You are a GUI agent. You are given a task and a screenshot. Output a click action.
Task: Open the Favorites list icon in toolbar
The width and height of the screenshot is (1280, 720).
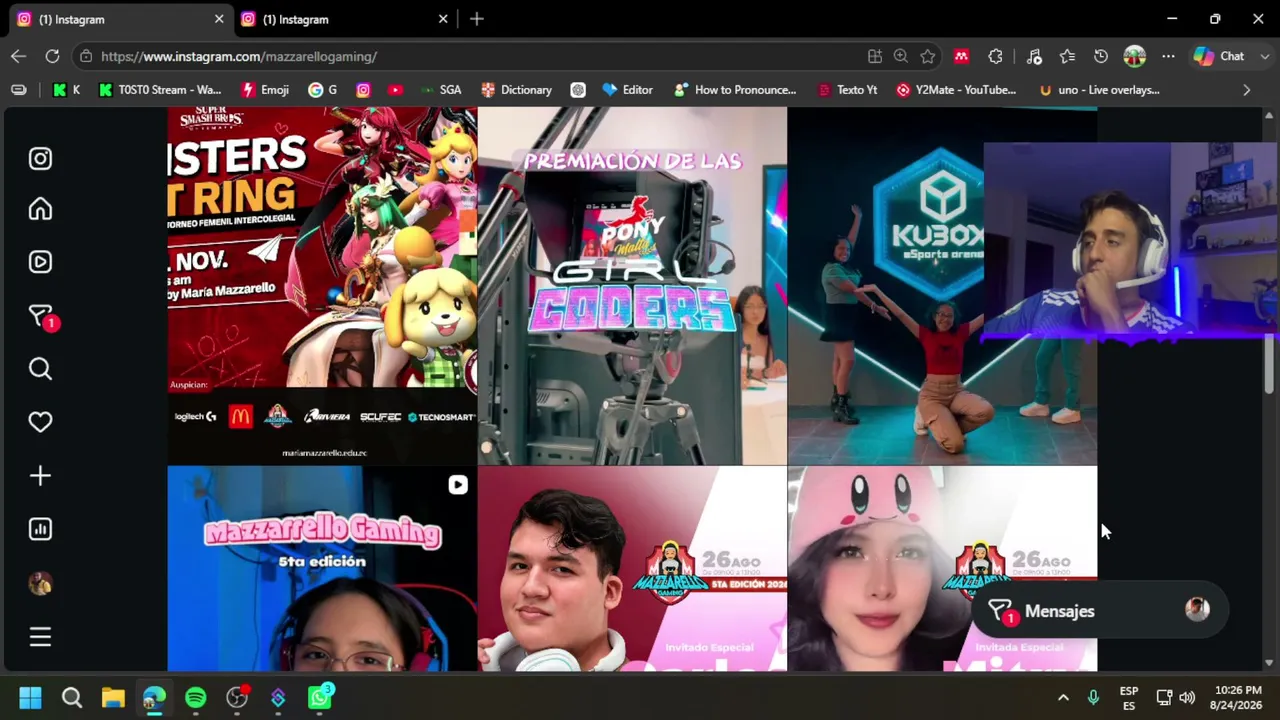pyautogui.click(x=1067, y=57)
